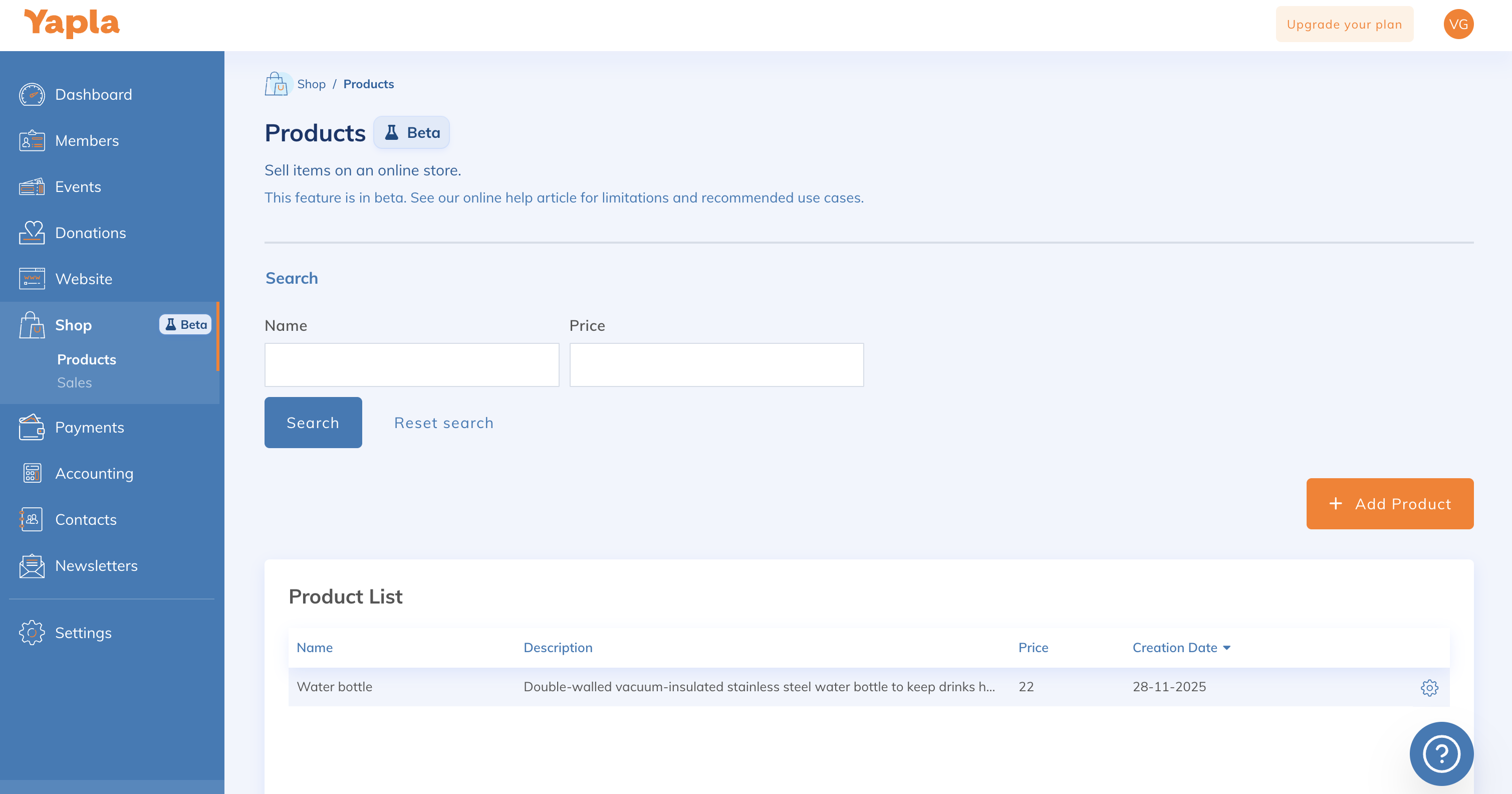This screenshot has width=1512, height=794.
Task: Open Settings via the gear icon
Action: pyautogui.click(x=32, y=633)
